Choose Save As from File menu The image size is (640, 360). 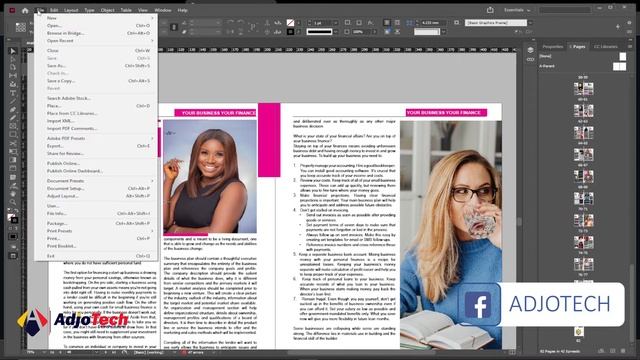coord(96,65)
